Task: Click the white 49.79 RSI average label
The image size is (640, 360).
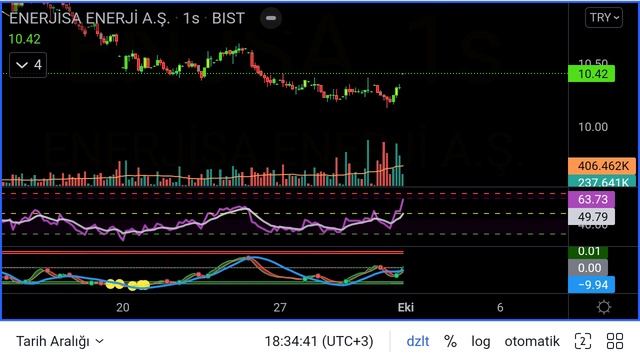Action: pos(591,217)
